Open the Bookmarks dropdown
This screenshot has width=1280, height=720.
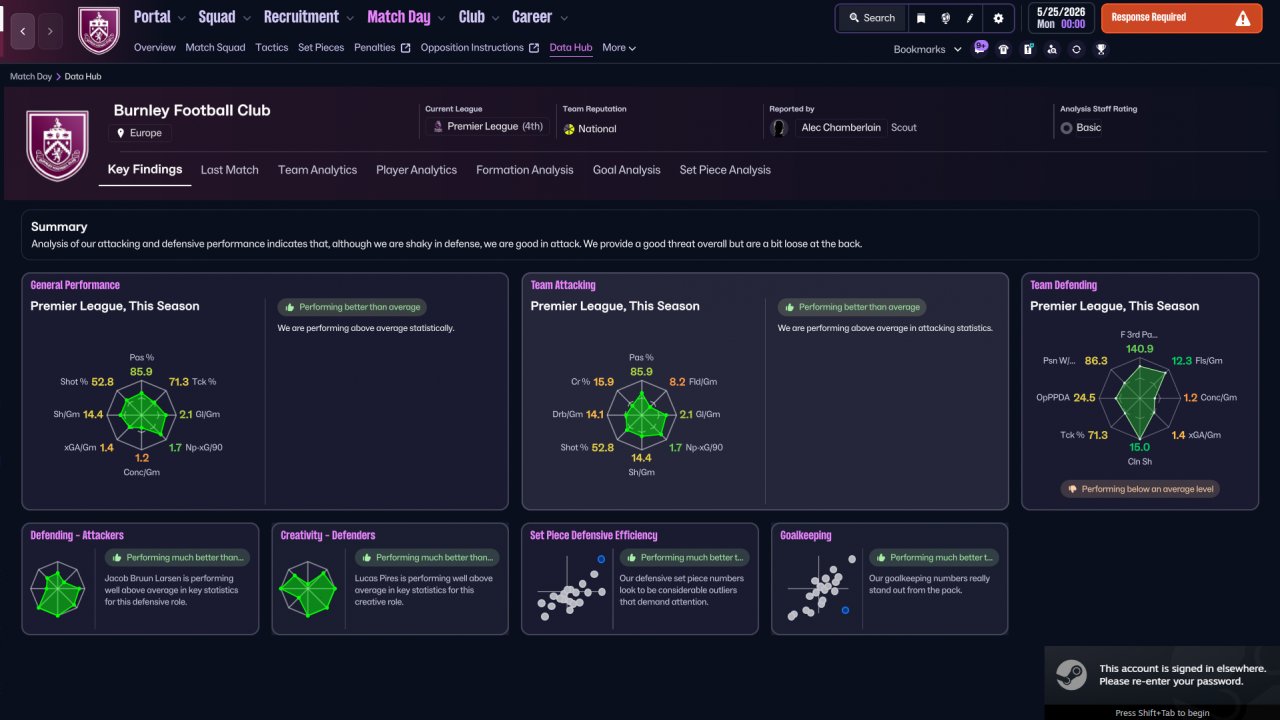click(927, 49)
